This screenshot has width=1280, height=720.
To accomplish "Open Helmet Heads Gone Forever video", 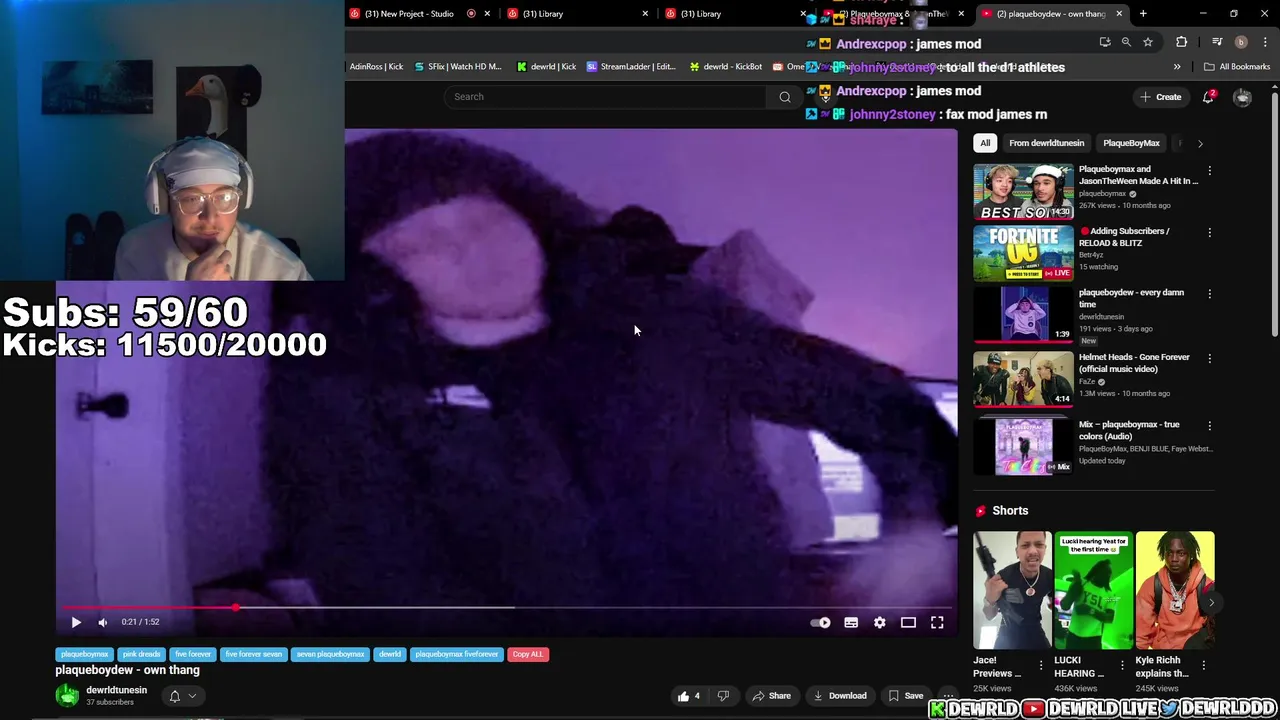I will tap(1023, 379).
